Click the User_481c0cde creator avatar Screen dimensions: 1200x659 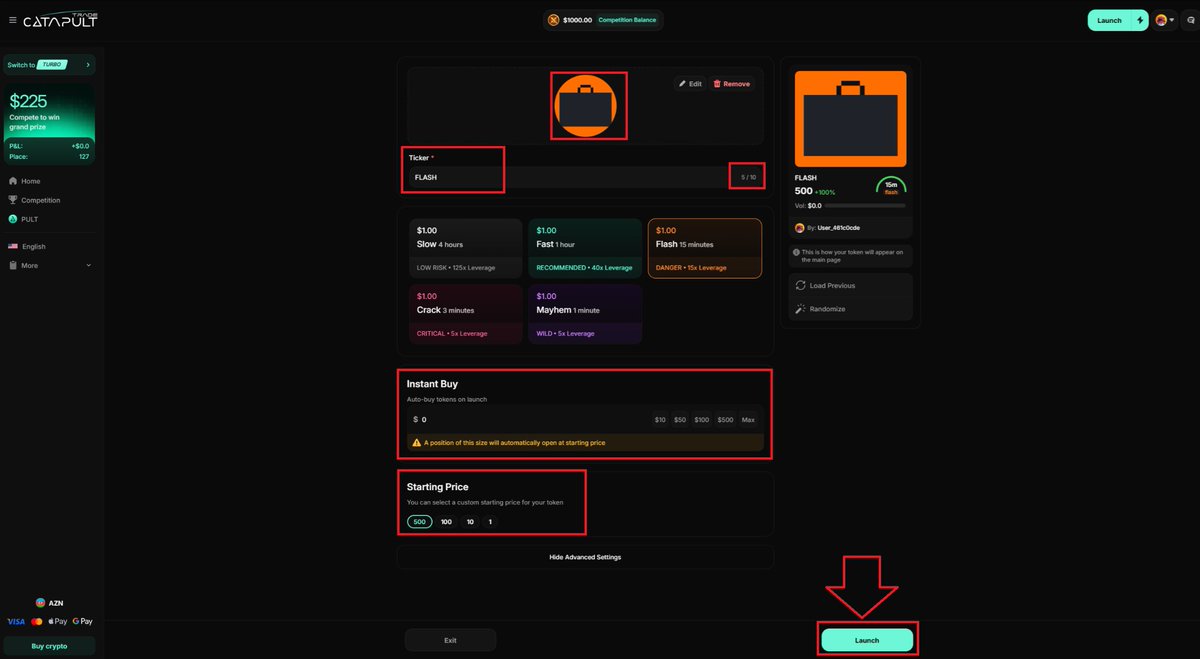tap(799, 228)
